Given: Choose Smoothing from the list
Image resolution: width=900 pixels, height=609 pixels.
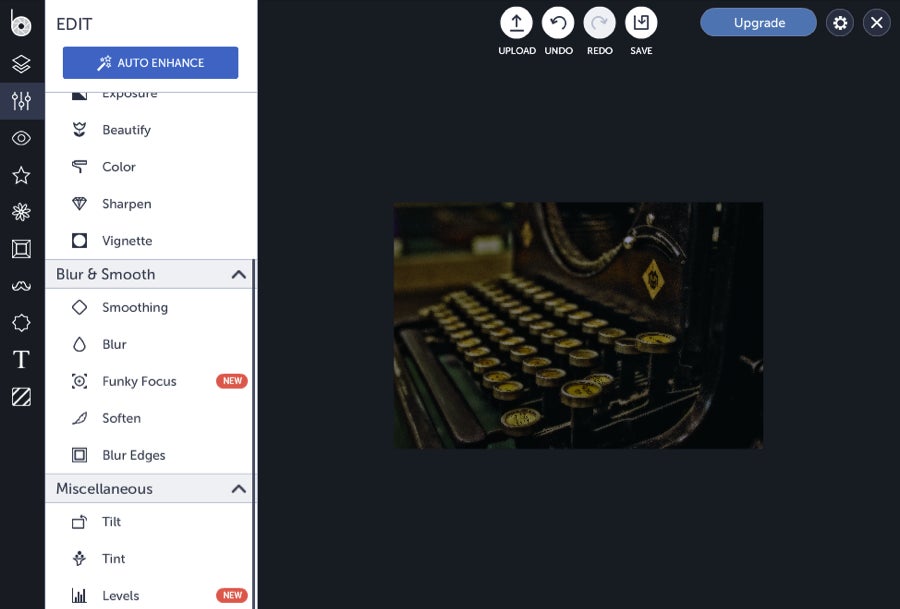Looking at the screenshot, I should (149, 307).
